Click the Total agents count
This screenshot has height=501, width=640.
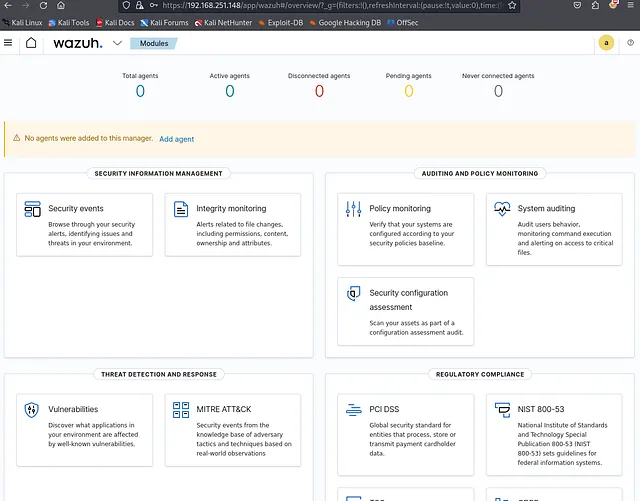[x=140, y=91]
